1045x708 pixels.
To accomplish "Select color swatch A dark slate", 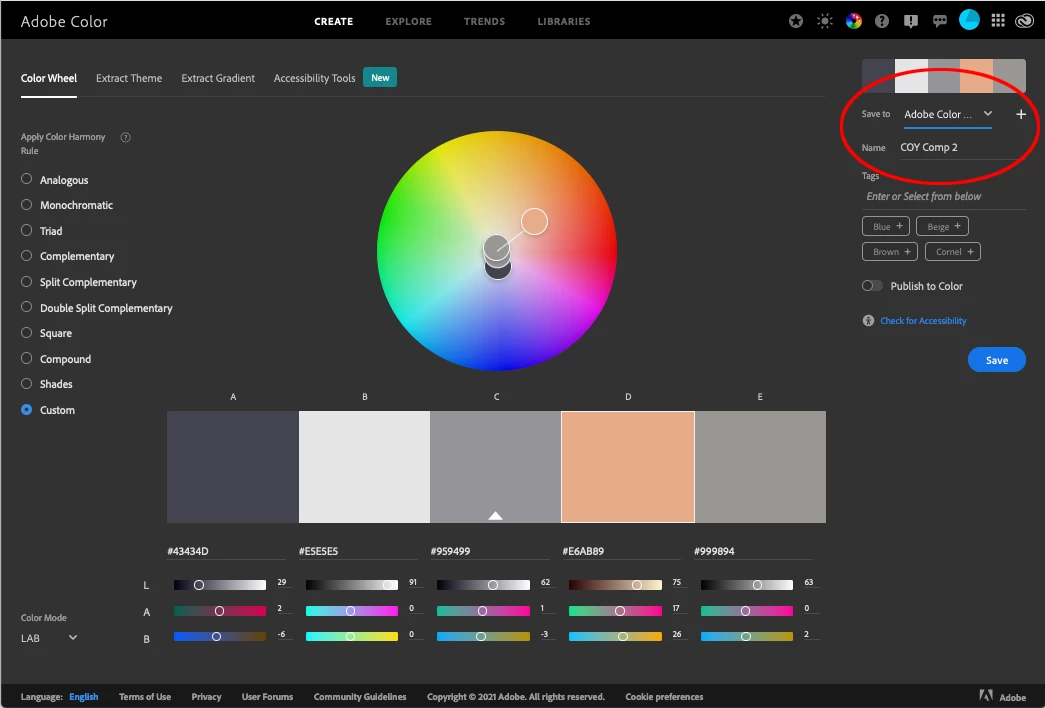I will pyautogui.click(x=233, y=467).
